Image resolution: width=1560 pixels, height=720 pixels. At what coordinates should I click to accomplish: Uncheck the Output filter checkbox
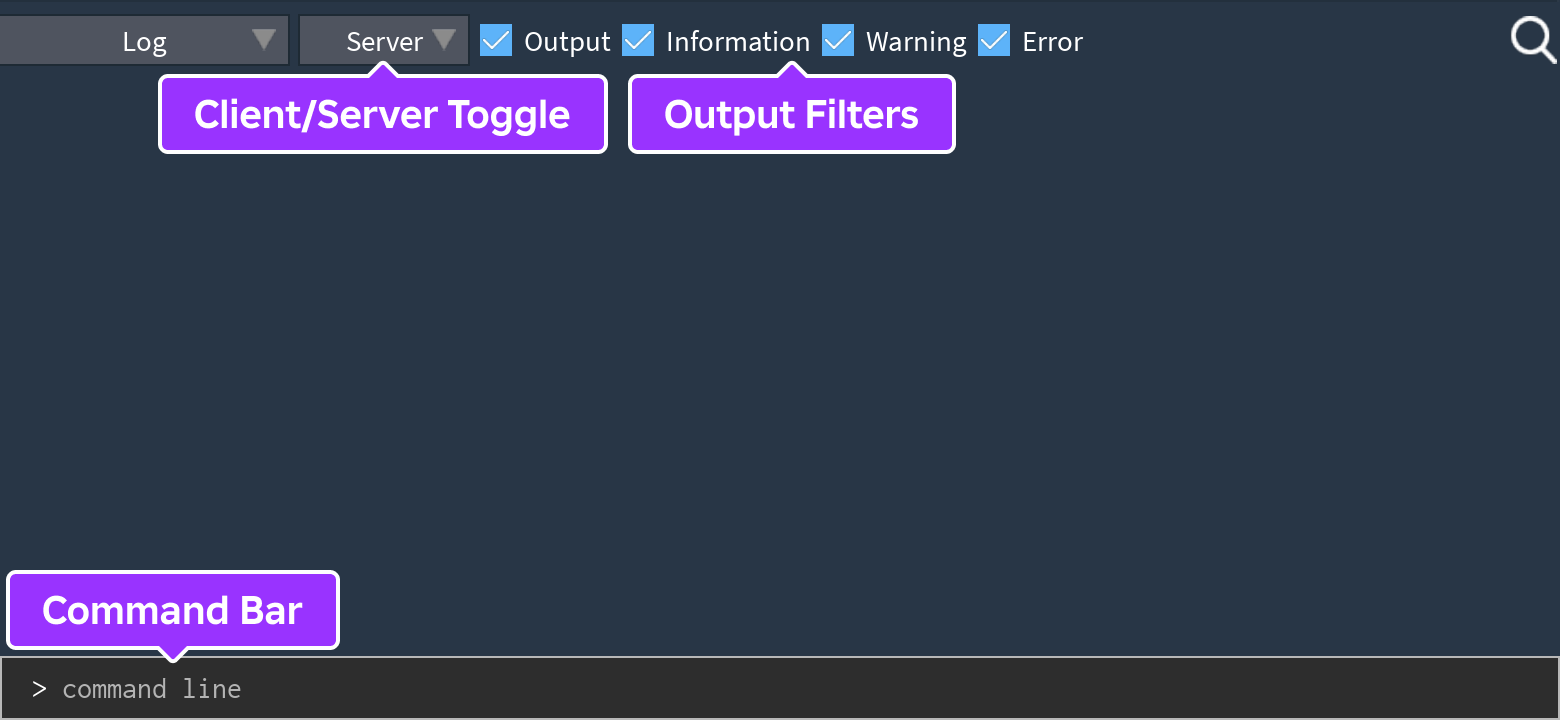click(496, 41)
